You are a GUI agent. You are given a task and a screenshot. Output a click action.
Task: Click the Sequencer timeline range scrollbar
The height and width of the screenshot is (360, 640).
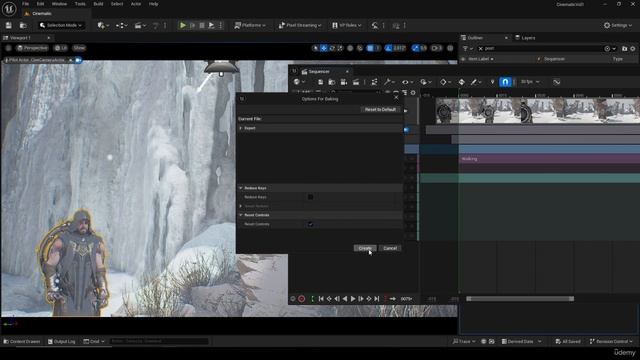(520, 299)
